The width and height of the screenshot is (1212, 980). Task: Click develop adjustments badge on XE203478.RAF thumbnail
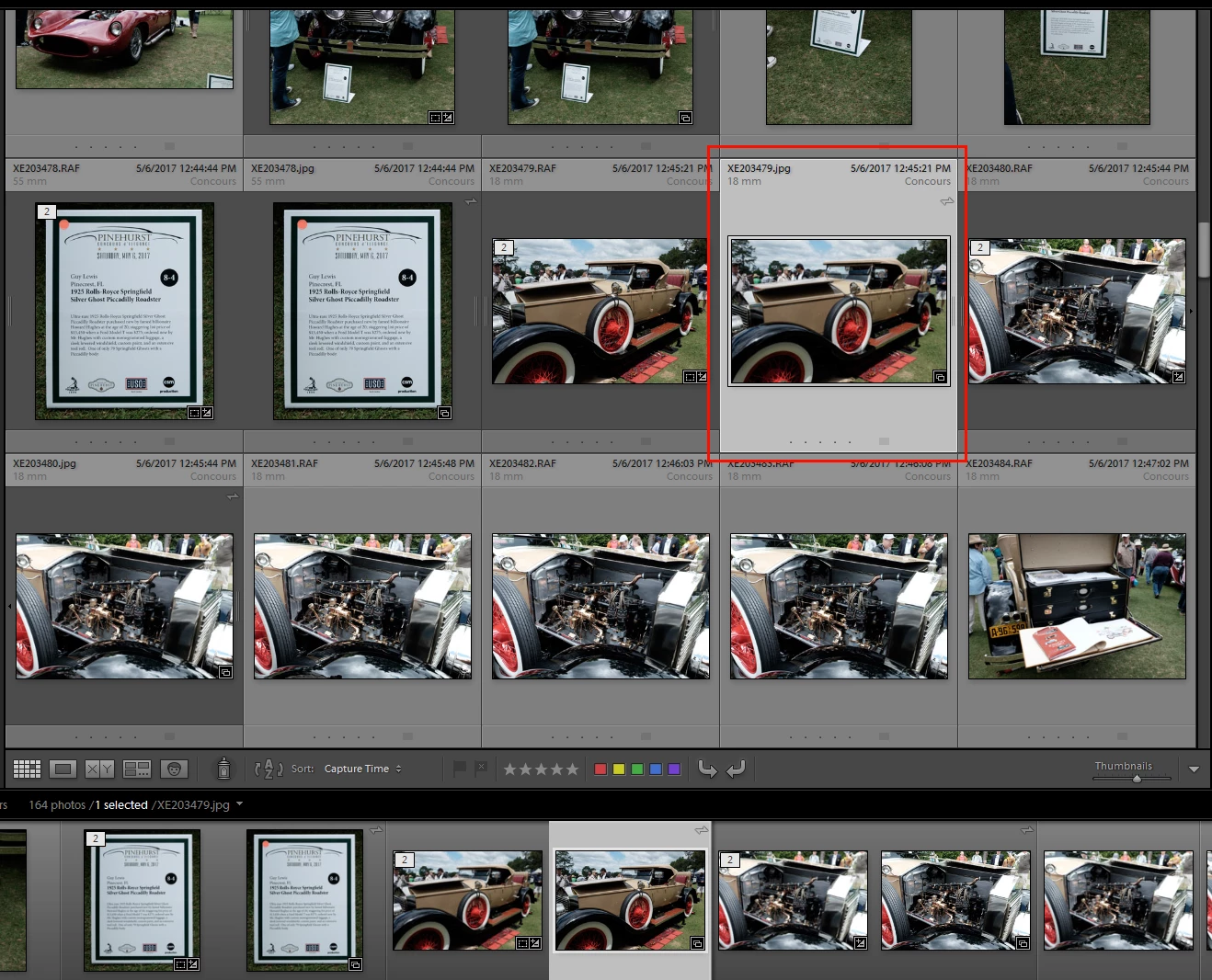(x=206, y=413)
